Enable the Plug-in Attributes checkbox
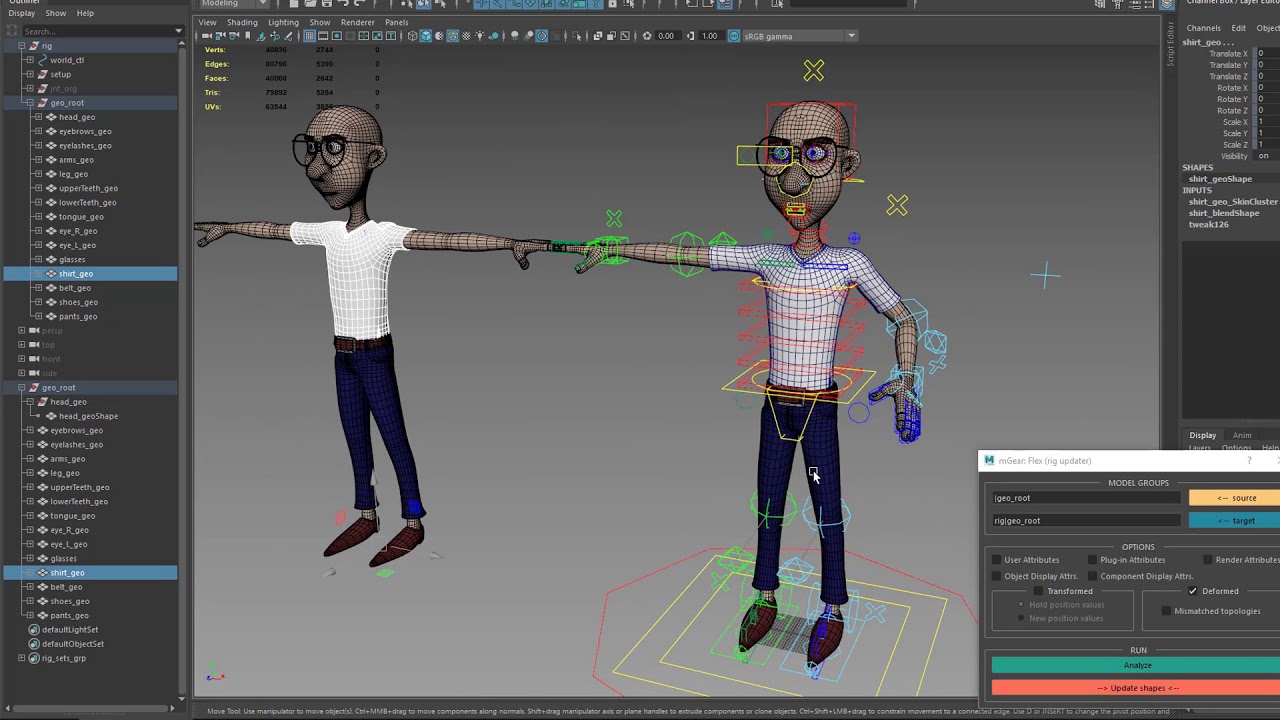Screen dimensions: 1280x720 (x=1092, y=560)
